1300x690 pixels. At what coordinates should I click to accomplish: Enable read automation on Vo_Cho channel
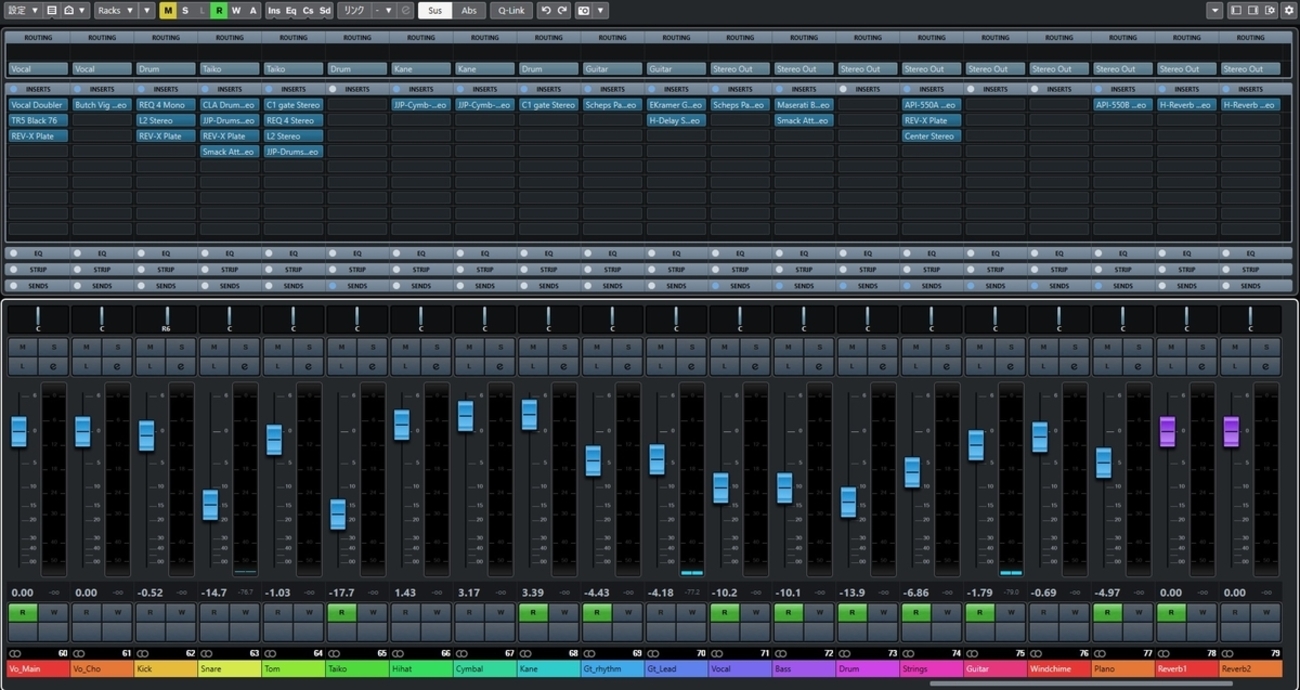point(86,612)
